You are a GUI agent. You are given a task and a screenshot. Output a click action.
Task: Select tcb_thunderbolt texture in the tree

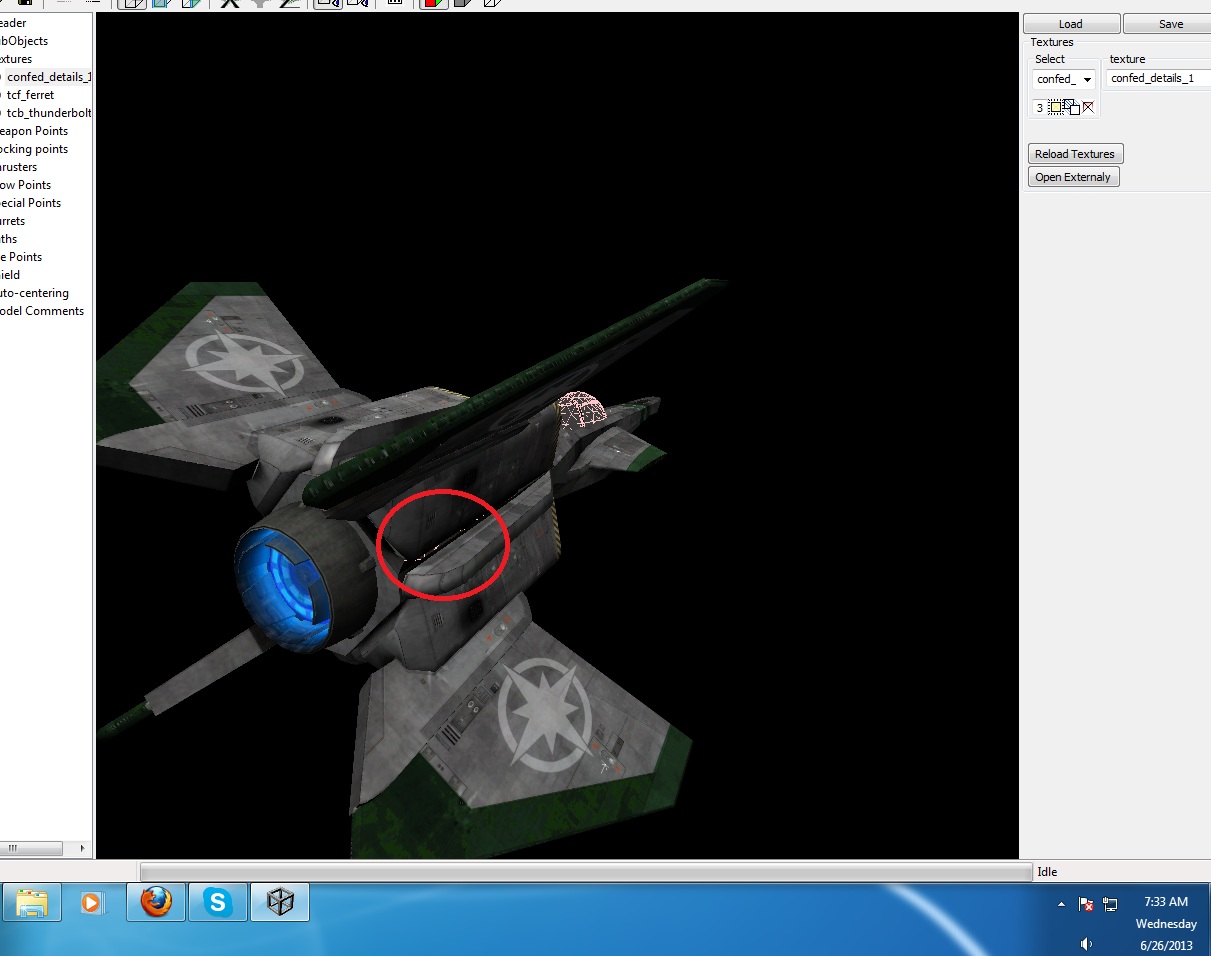click(48, 113)
